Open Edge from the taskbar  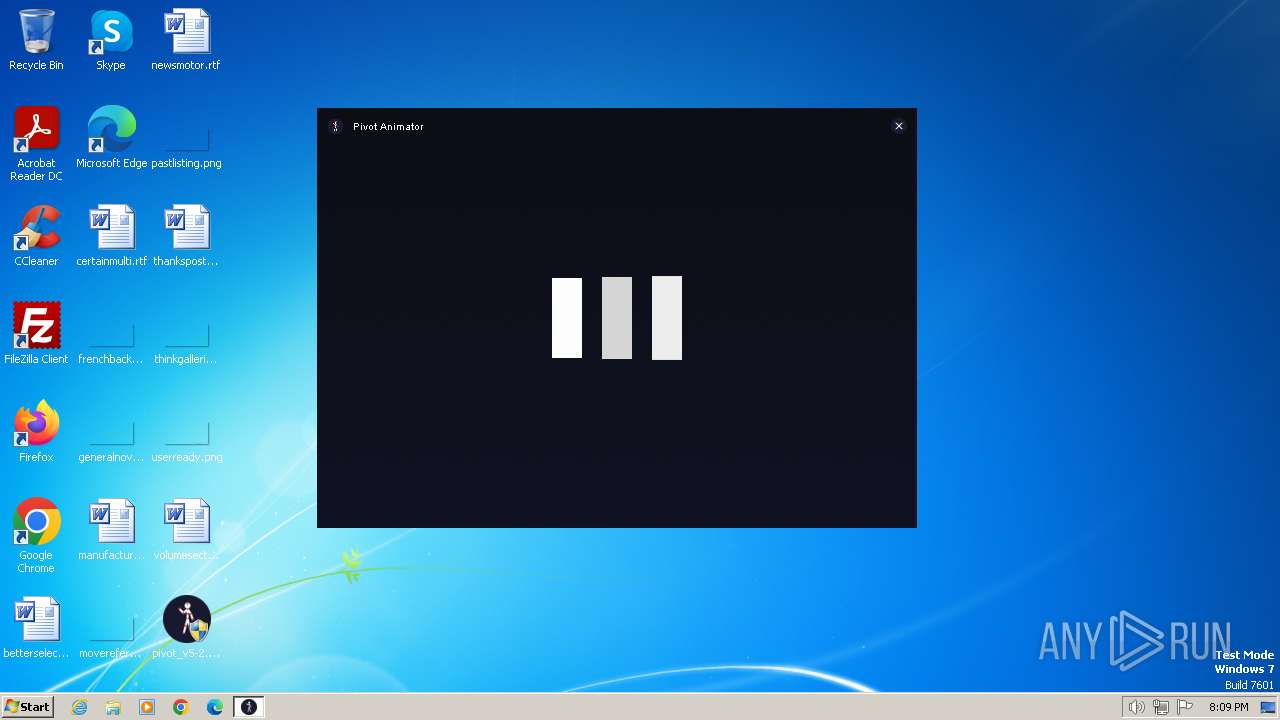(x=215, y=707)
